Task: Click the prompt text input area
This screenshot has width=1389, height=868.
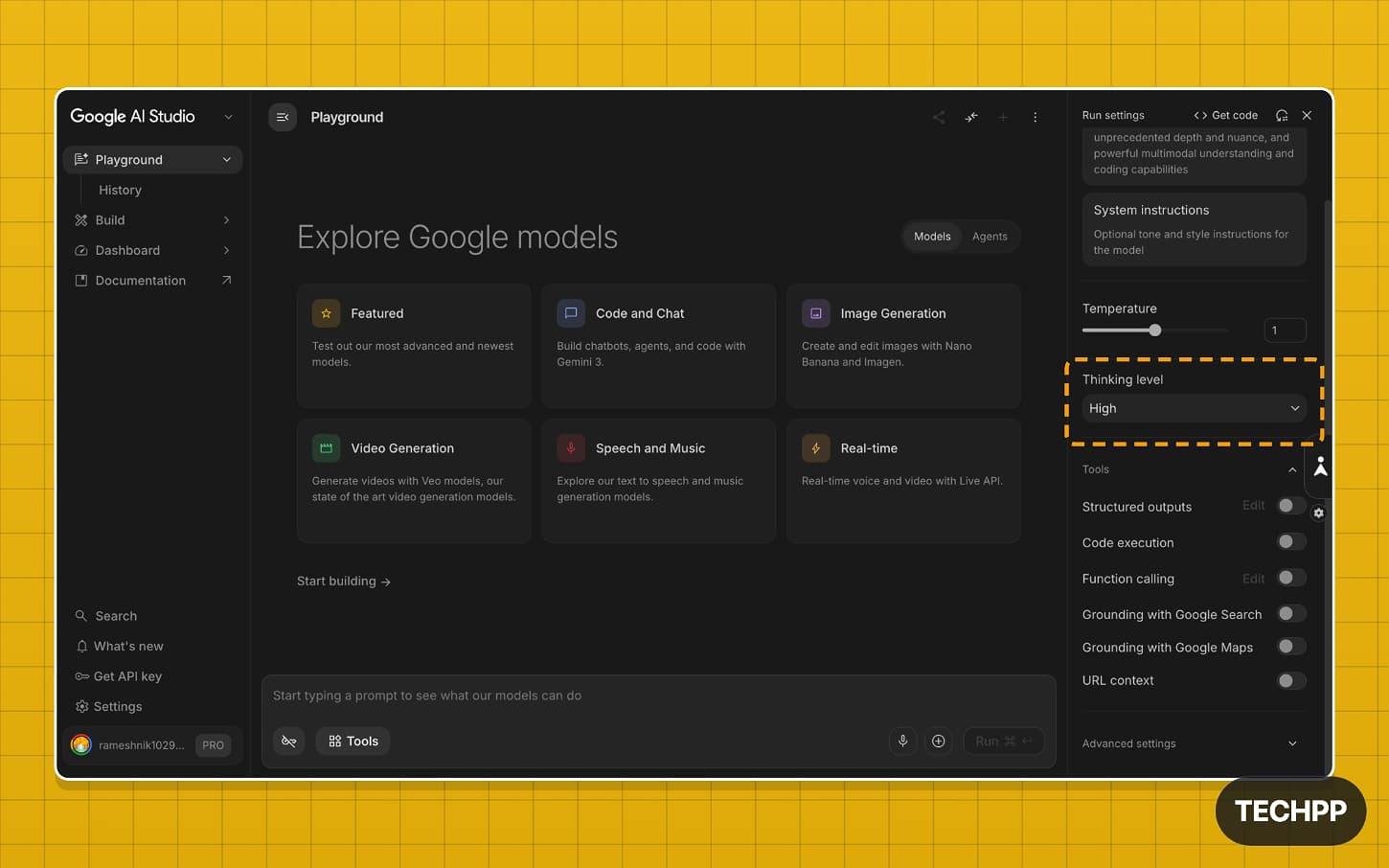Action: (x=658, y=696)
